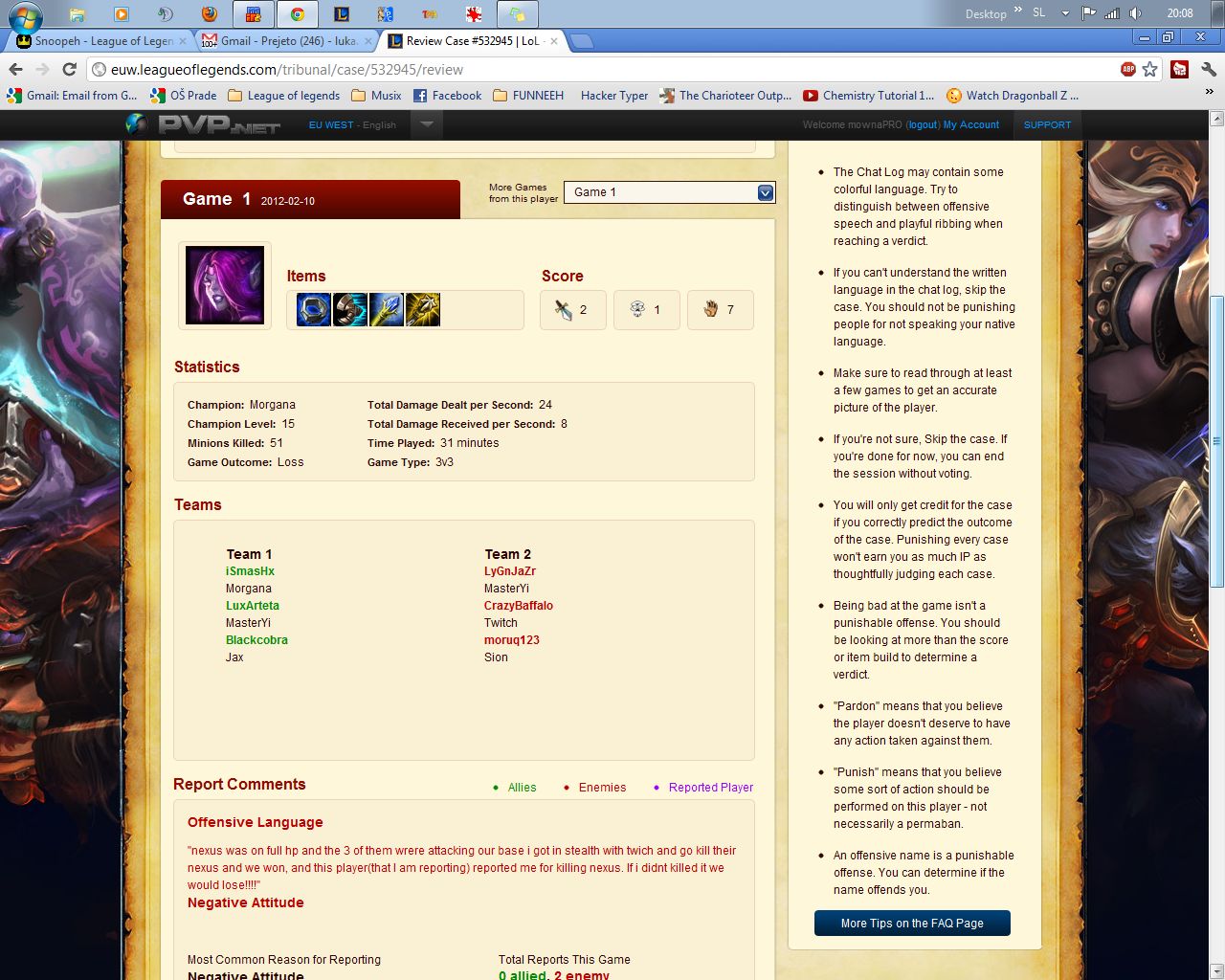Click player name moruq123 in Team 2
1225x980 pixels.
[512, 640]
